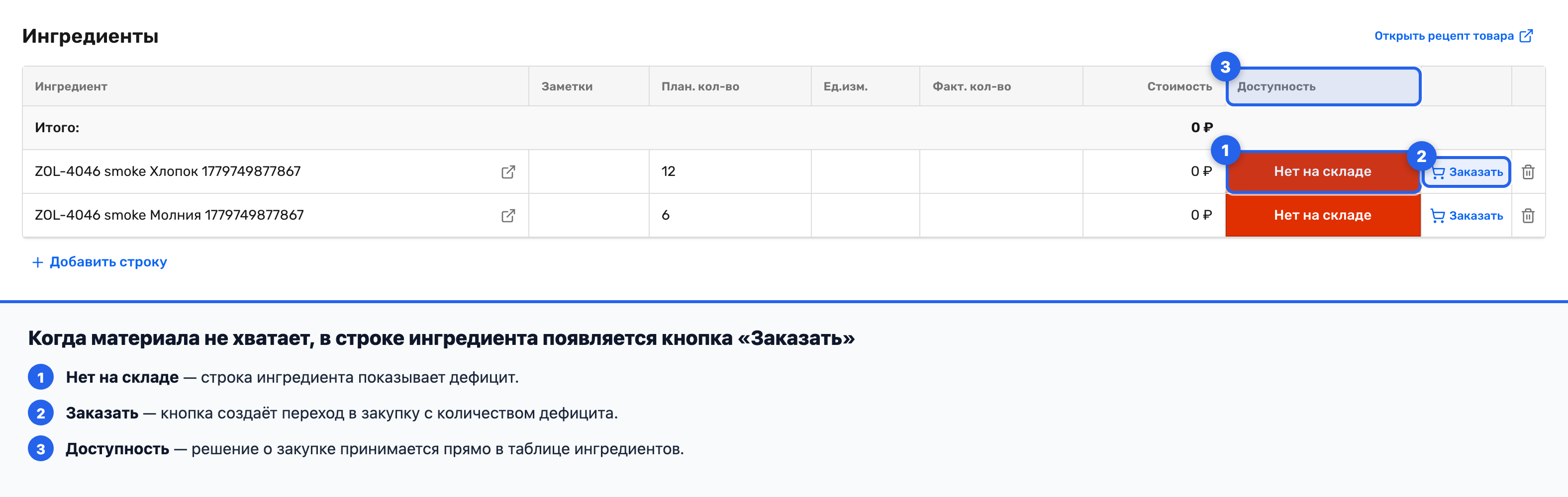Add a new ingredient row

(x=99, y=261)
